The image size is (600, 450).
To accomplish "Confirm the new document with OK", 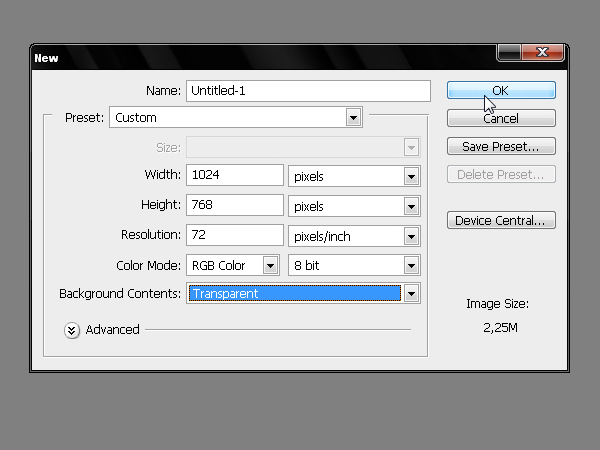I will [x=501, y=90].
